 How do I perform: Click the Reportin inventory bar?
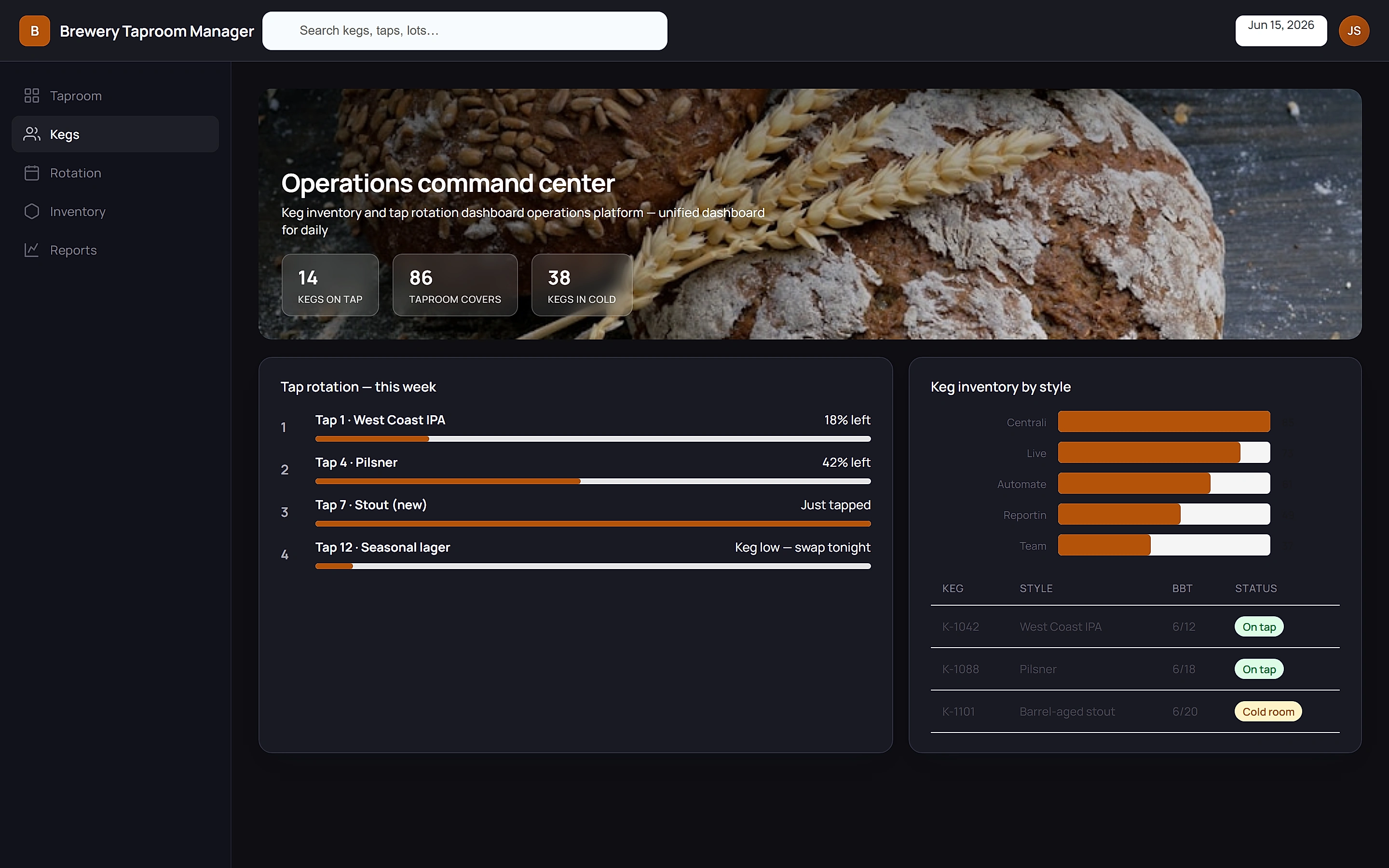tap(1163, 515)
